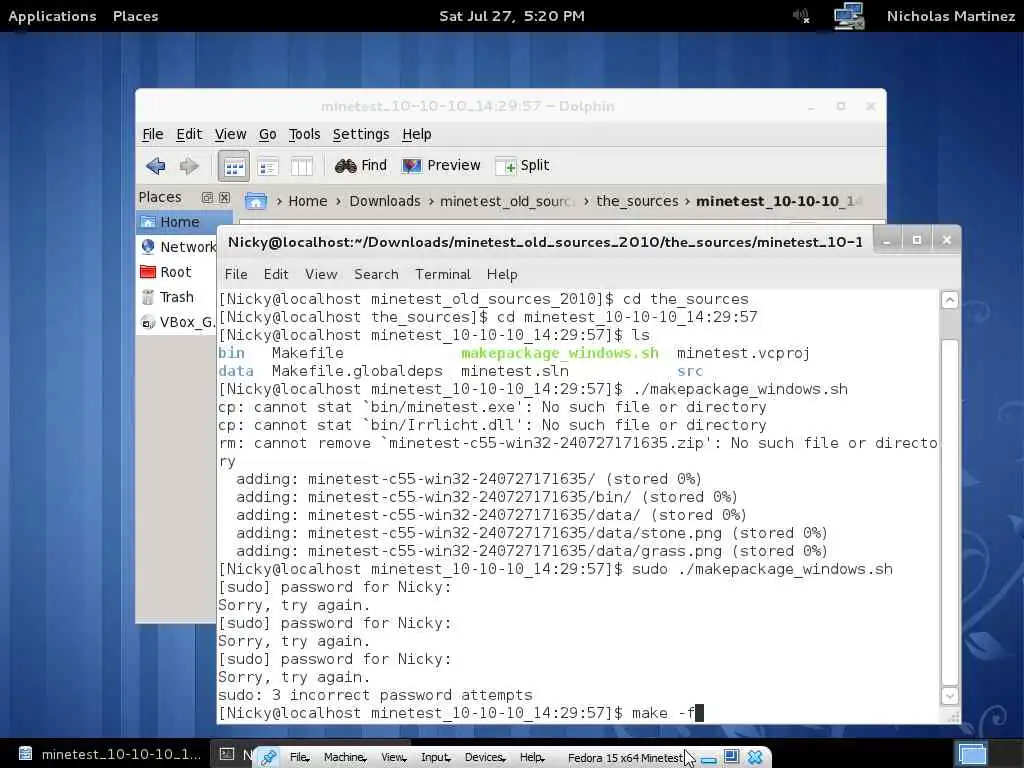Image resolution: width=1024 pixels, height=768 pixels.
Task: Click the Back arrow in Dolphin
Action: click(155, 166)
